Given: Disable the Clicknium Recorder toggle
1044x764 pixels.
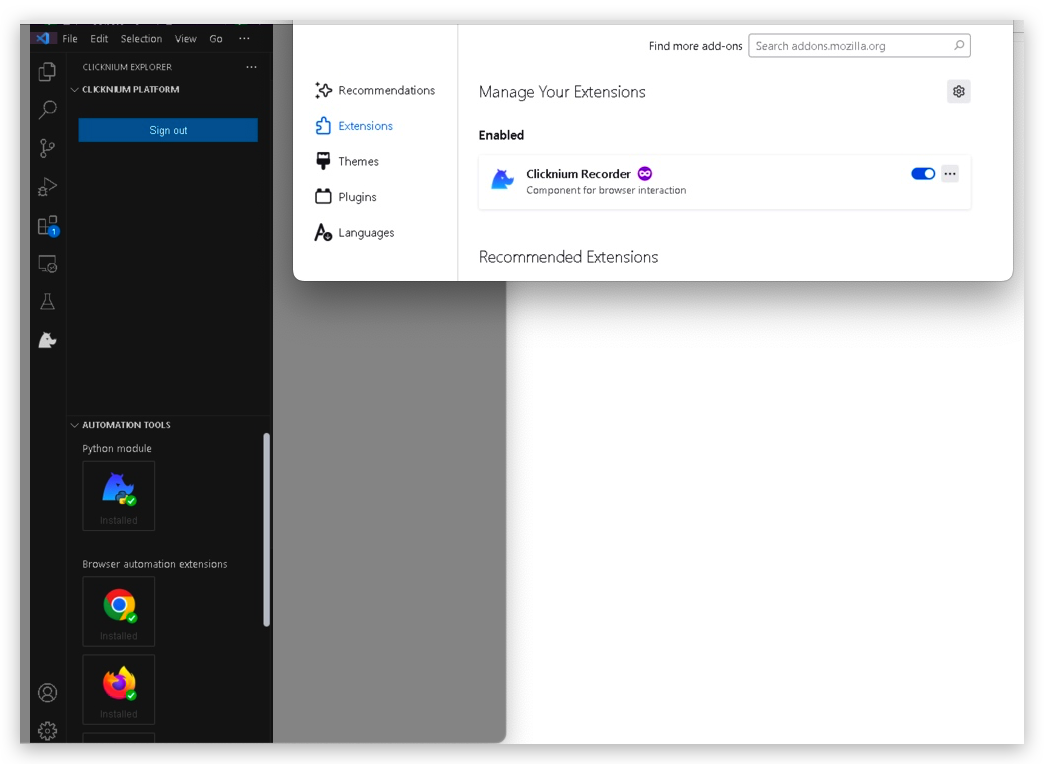Looking at the screenshot, I should pos(922,174).
